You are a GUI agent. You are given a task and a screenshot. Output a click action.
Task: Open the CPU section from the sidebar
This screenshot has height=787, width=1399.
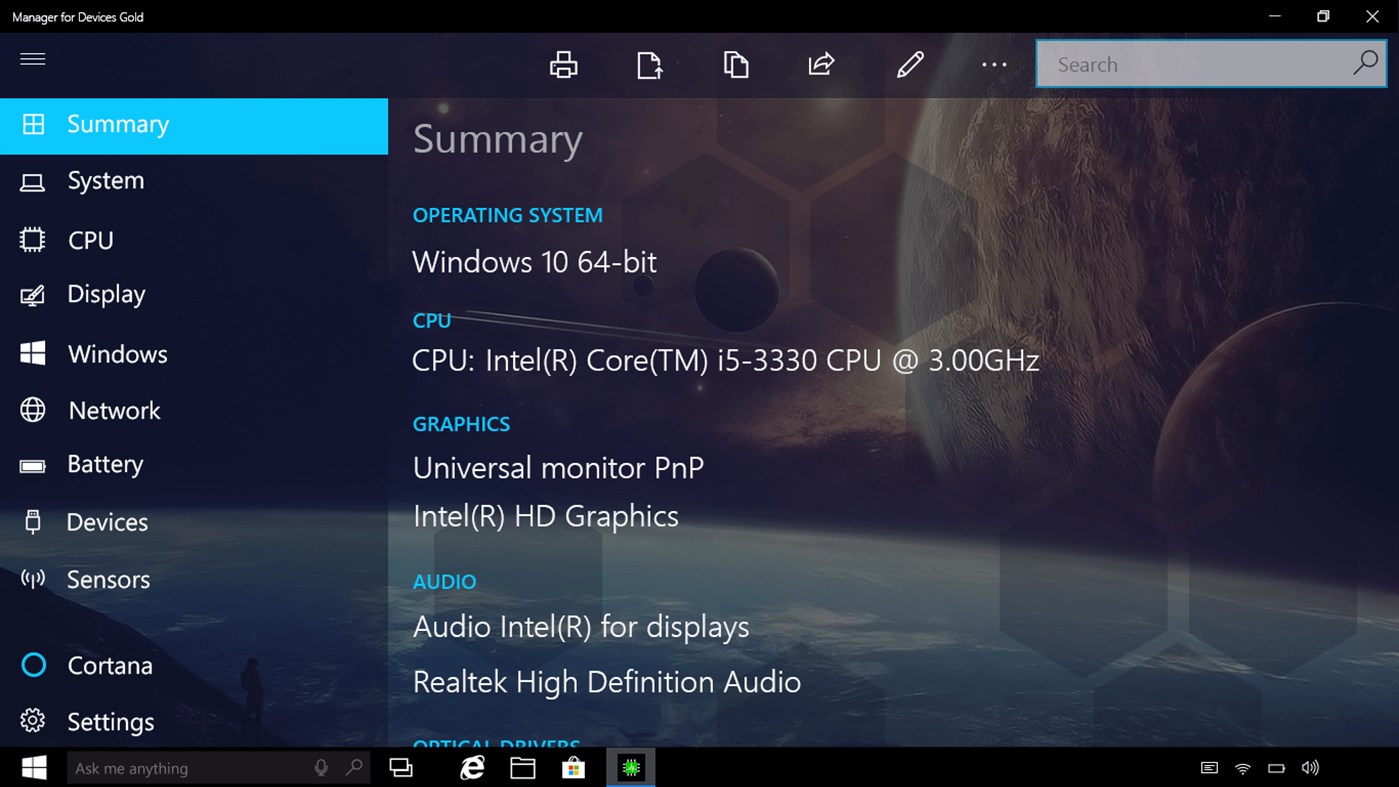(x=90, y=239)
